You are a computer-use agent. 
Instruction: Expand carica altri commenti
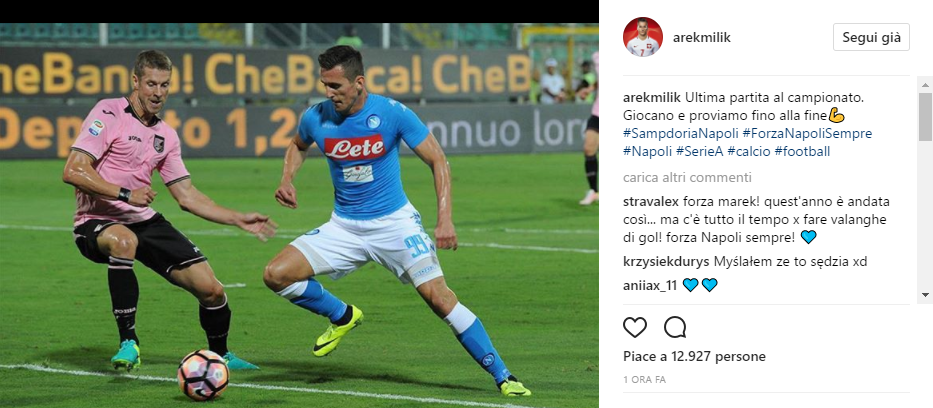[x=687, y=177]
